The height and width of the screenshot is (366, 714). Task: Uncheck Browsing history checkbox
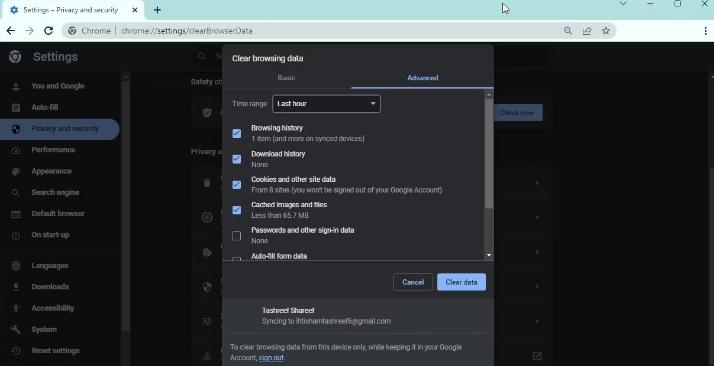(236, 133)
